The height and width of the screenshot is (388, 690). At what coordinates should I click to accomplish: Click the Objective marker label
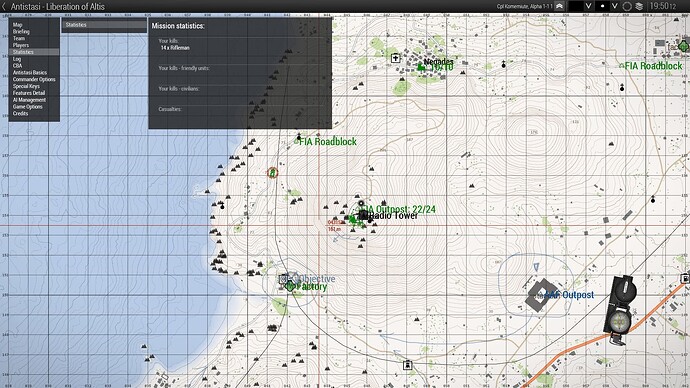317,279
